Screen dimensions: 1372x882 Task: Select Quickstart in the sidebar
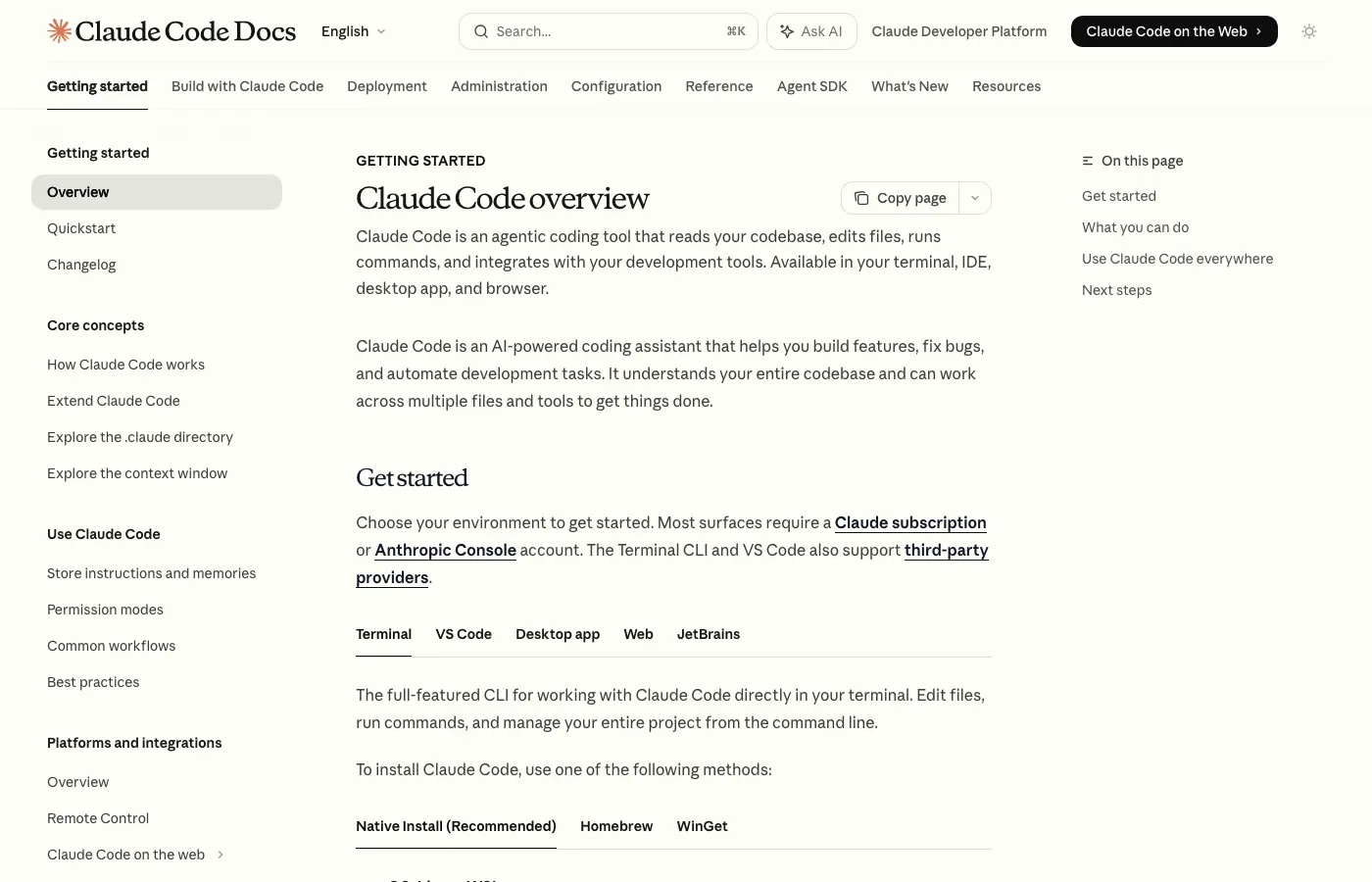(81, 228)
